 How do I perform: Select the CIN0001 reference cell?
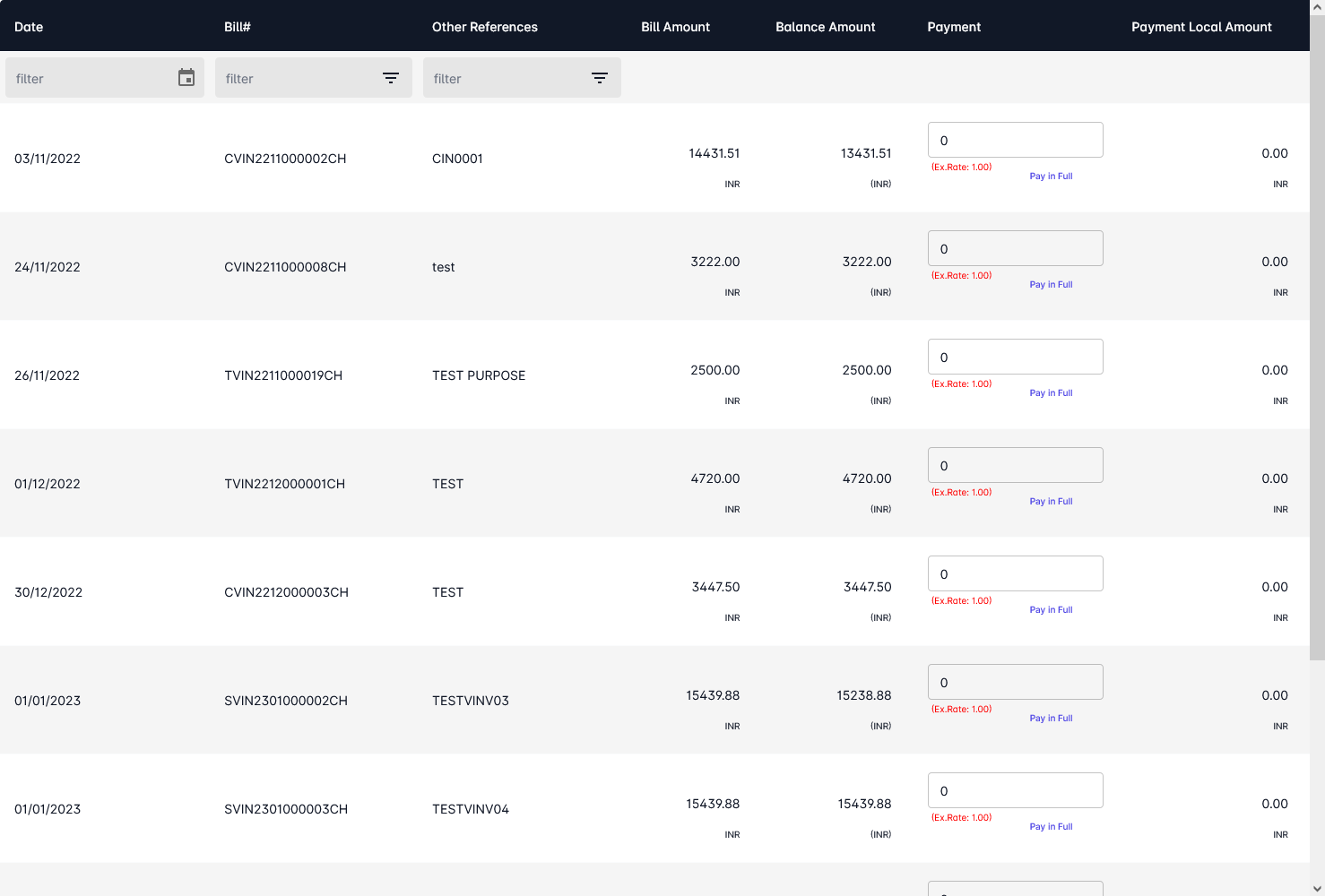point(457,159)
